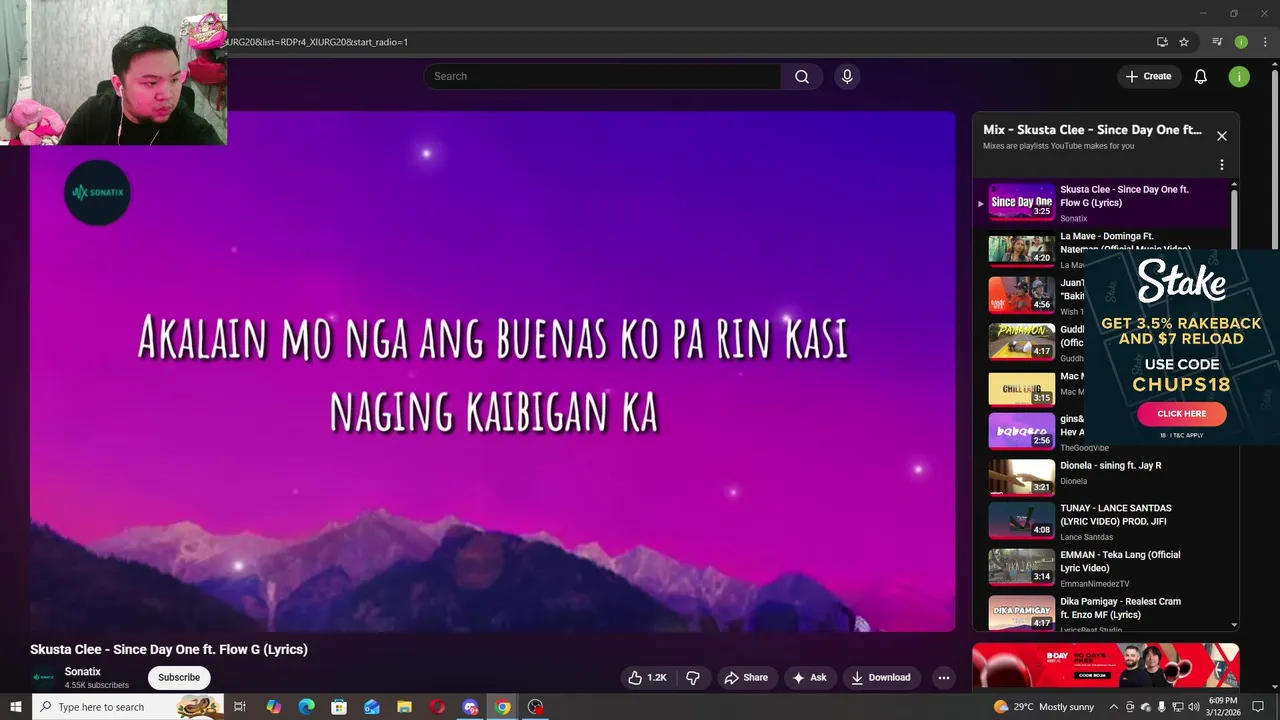1280x720 pixels.
Task: Open volume speaker tray icon
Action: (1193, 707)
